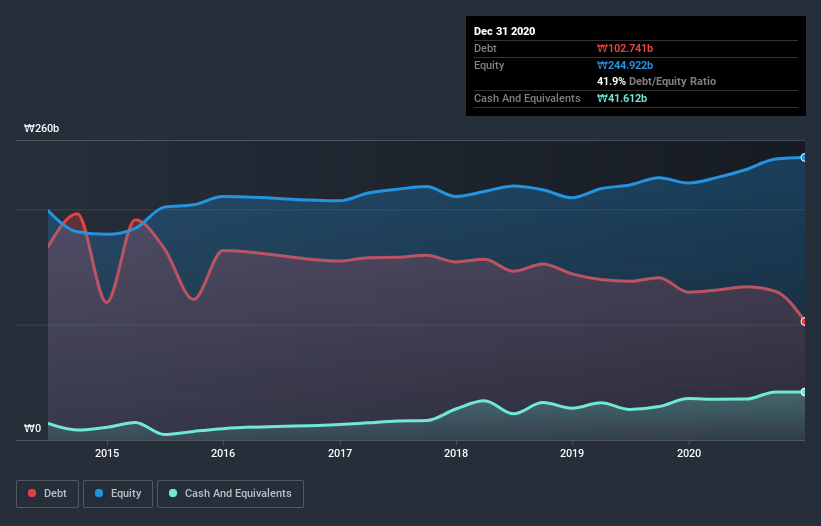Click the ₩260b y-axis label
Image resolution: width=821 pixels, height=526 pixels.
pyautogui.click(x=41, y=128)
